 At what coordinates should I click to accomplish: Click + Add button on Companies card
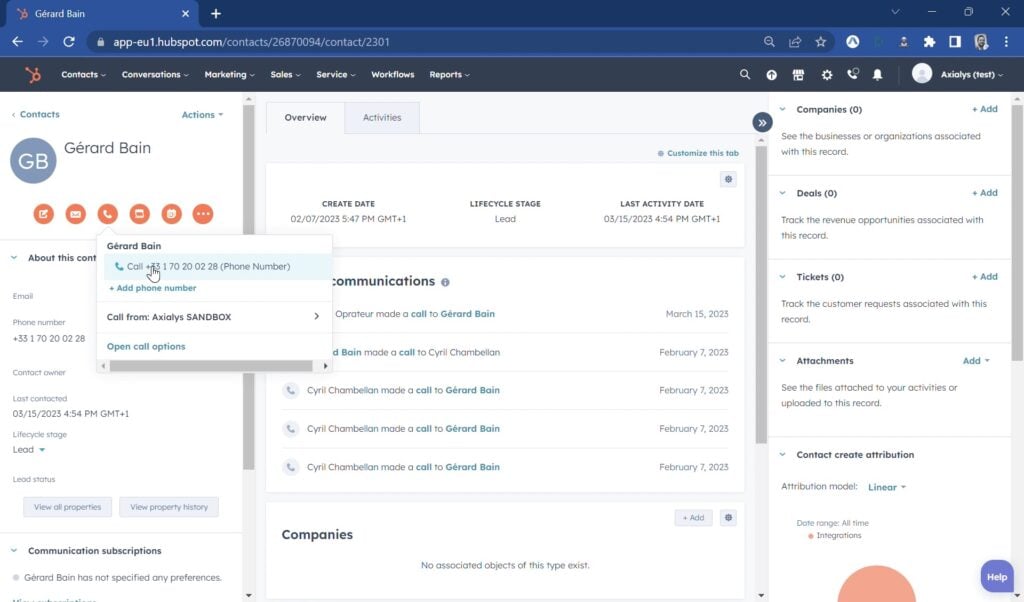pyautogui.click(x=693, y=518)
